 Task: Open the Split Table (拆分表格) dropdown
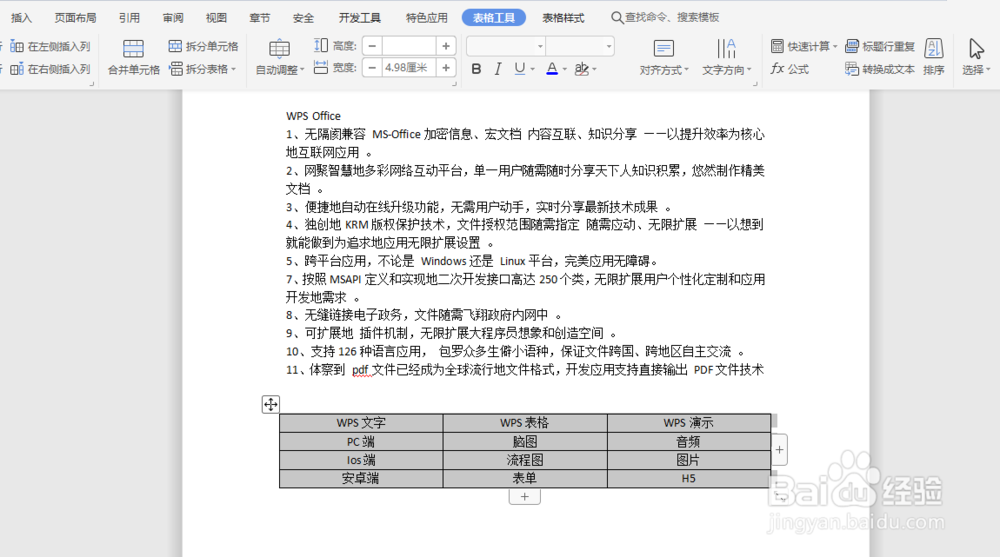[x=203, y=69]
